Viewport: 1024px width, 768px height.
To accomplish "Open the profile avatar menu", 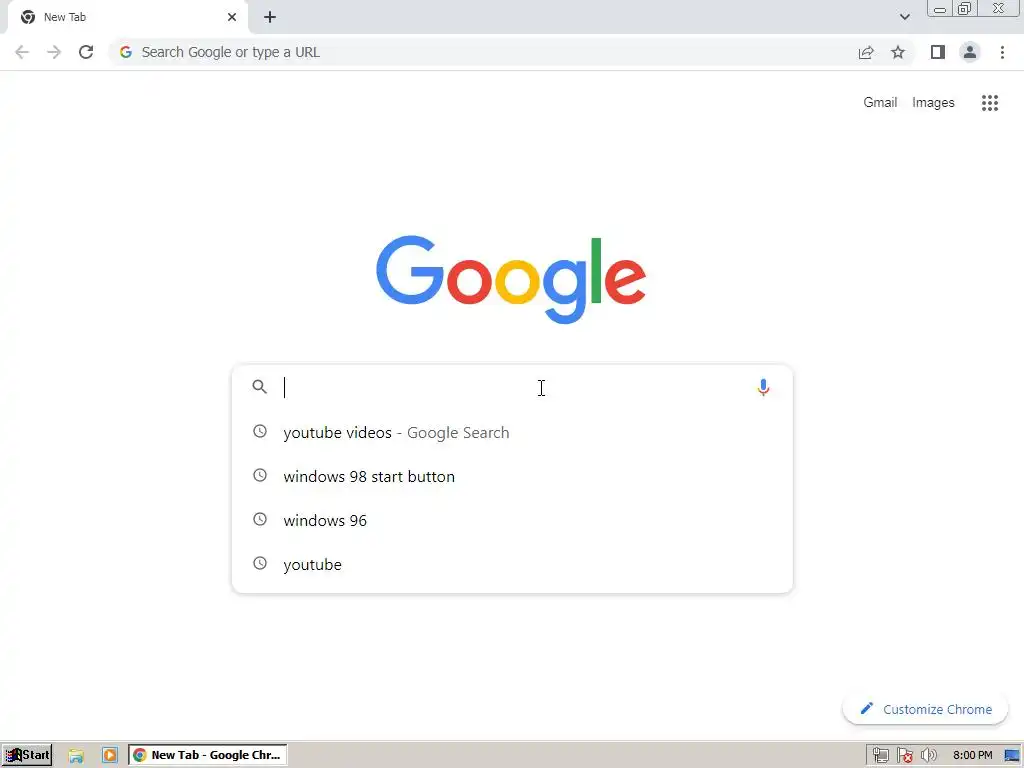I will (x=970, y=52).
